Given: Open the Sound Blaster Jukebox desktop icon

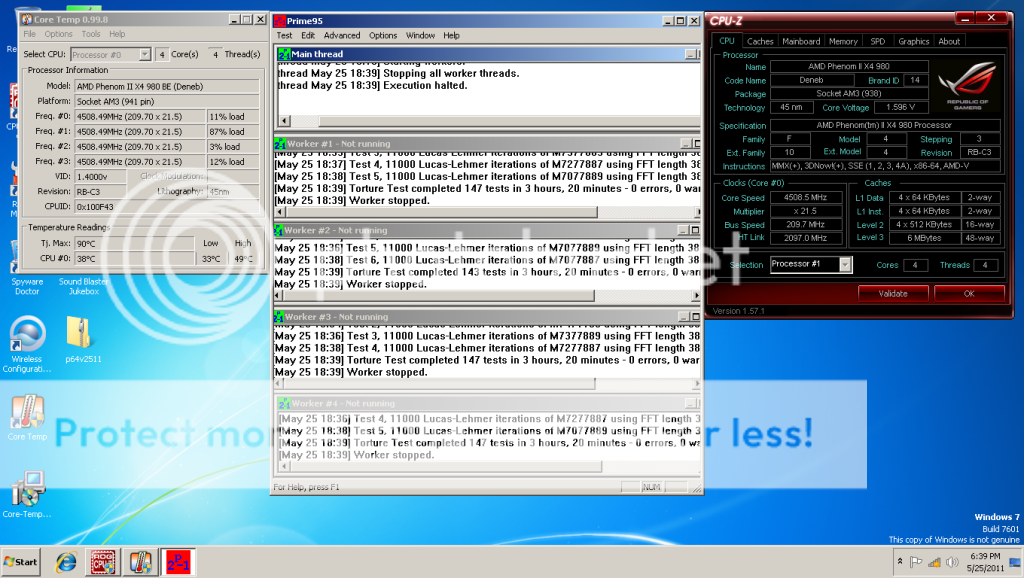Looking at the screenshot, I should click(84, 286).
